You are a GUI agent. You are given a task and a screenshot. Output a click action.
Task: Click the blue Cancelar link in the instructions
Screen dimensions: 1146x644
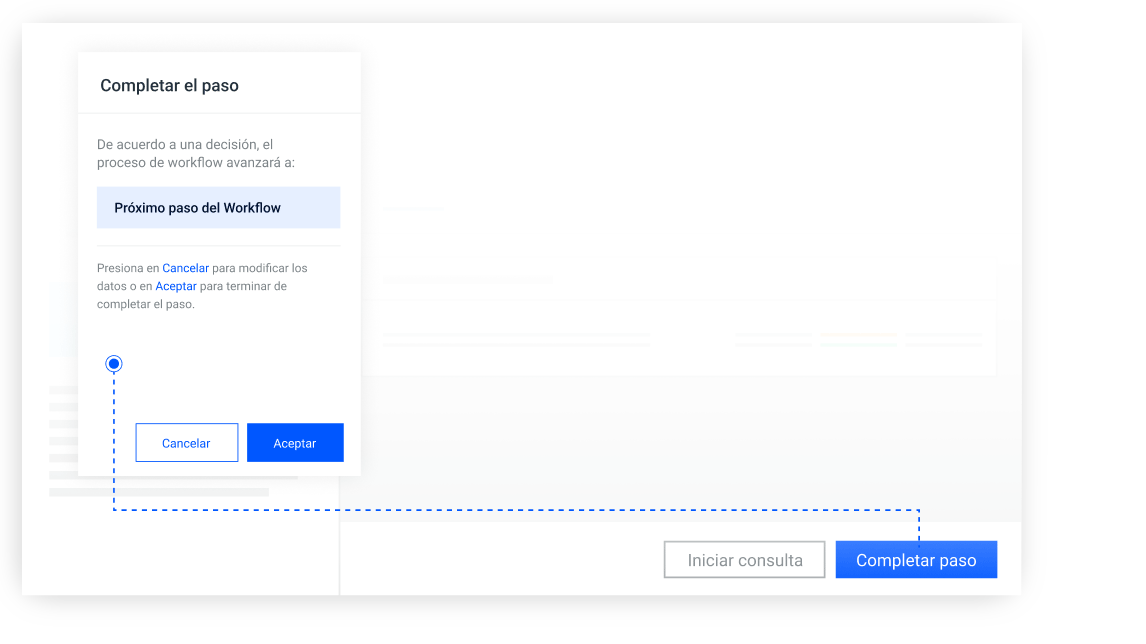(x=186, y=268)
